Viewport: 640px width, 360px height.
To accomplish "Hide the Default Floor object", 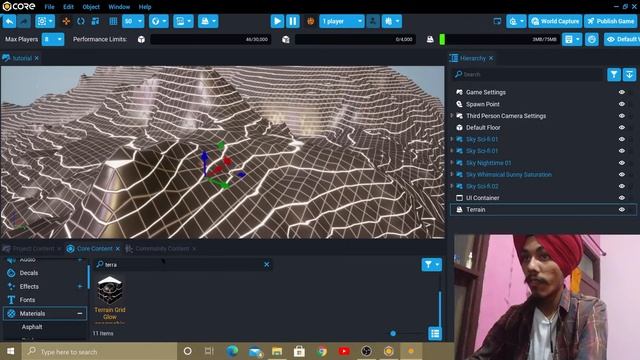I will pos(622,127).
